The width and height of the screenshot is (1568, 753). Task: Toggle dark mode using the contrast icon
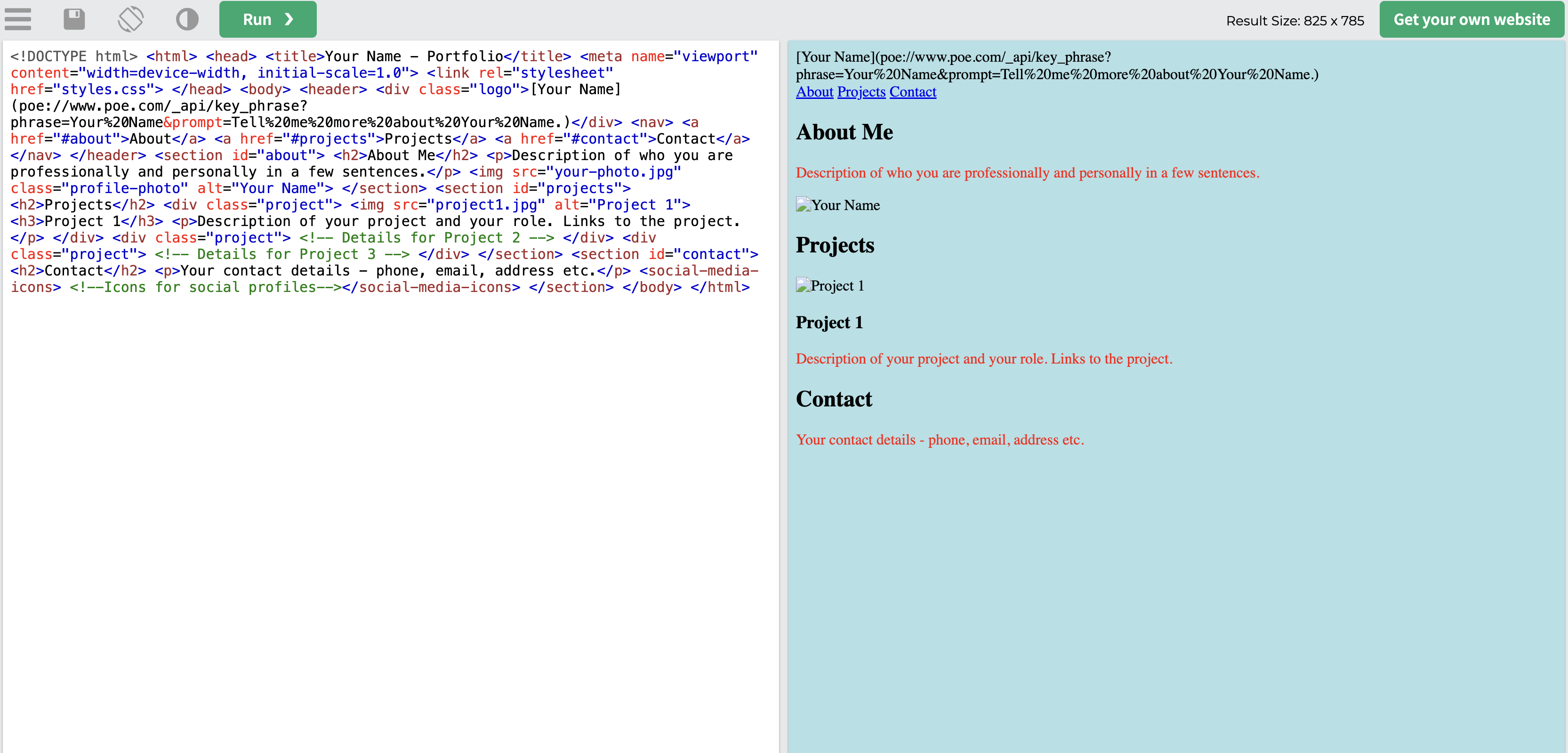[x=187, y=19]
